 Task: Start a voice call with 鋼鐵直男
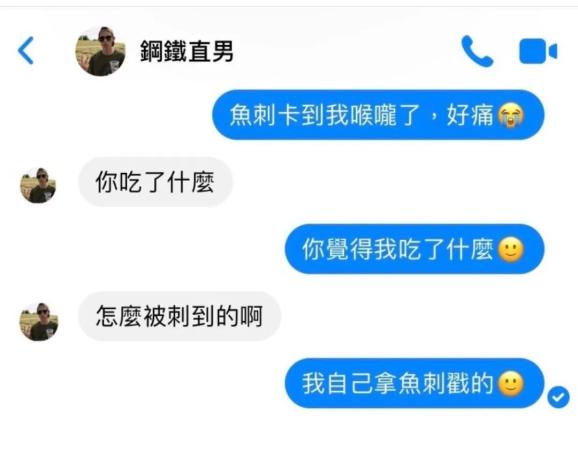[477, 51]
